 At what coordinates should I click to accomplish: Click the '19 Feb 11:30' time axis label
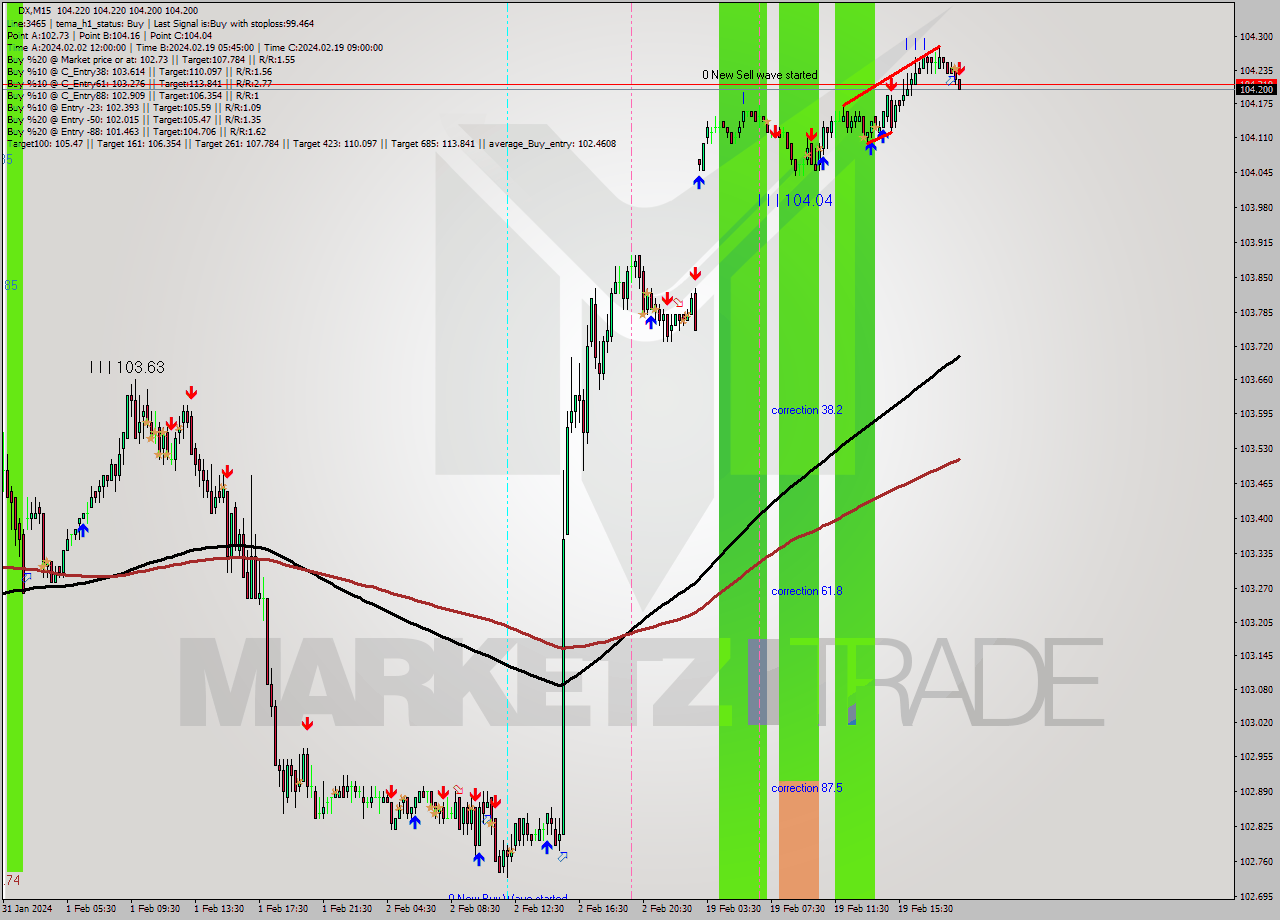861,909
